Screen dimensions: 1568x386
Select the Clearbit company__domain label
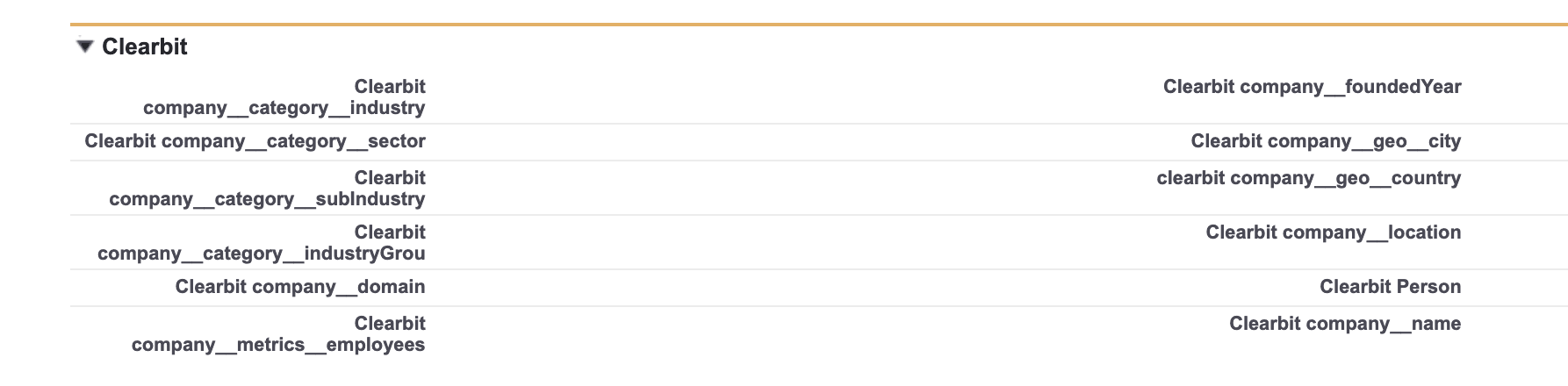(x=300, y=287)
